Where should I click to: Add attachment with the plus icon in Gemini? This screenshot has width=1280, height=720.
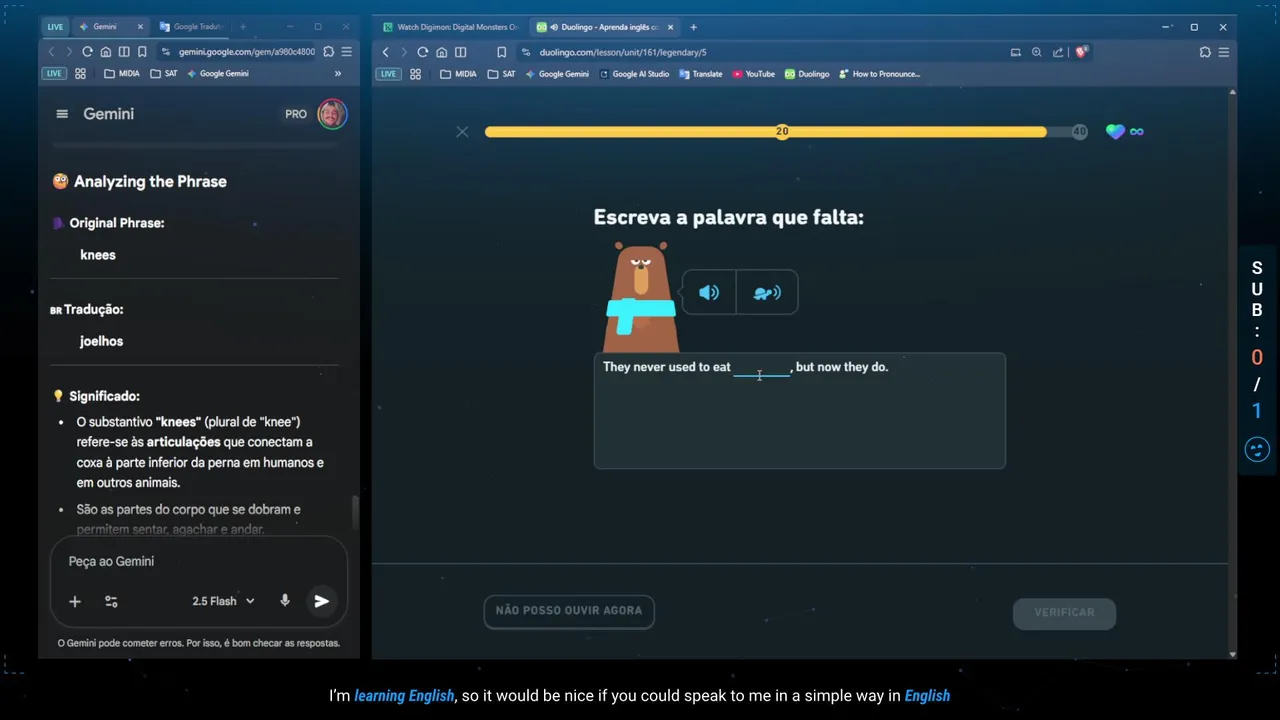pos(75,601)
